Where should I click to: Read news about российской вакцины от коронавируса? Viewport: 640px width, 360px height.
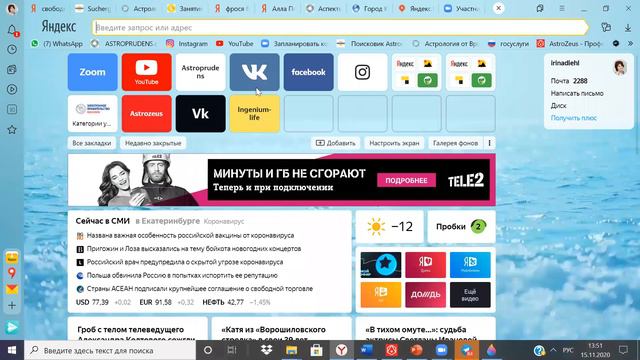(190, 236)
